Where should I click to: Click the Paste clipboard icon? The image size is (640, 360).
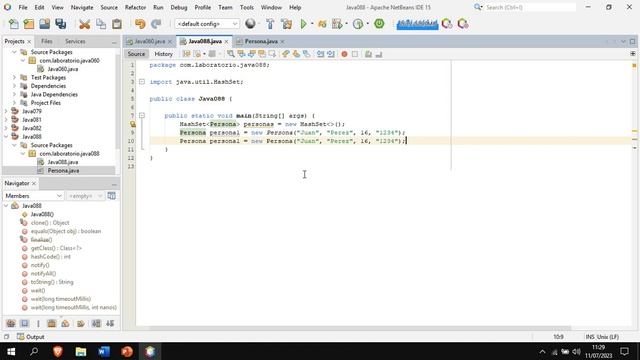pyautogui.click(x=117, y=24)
